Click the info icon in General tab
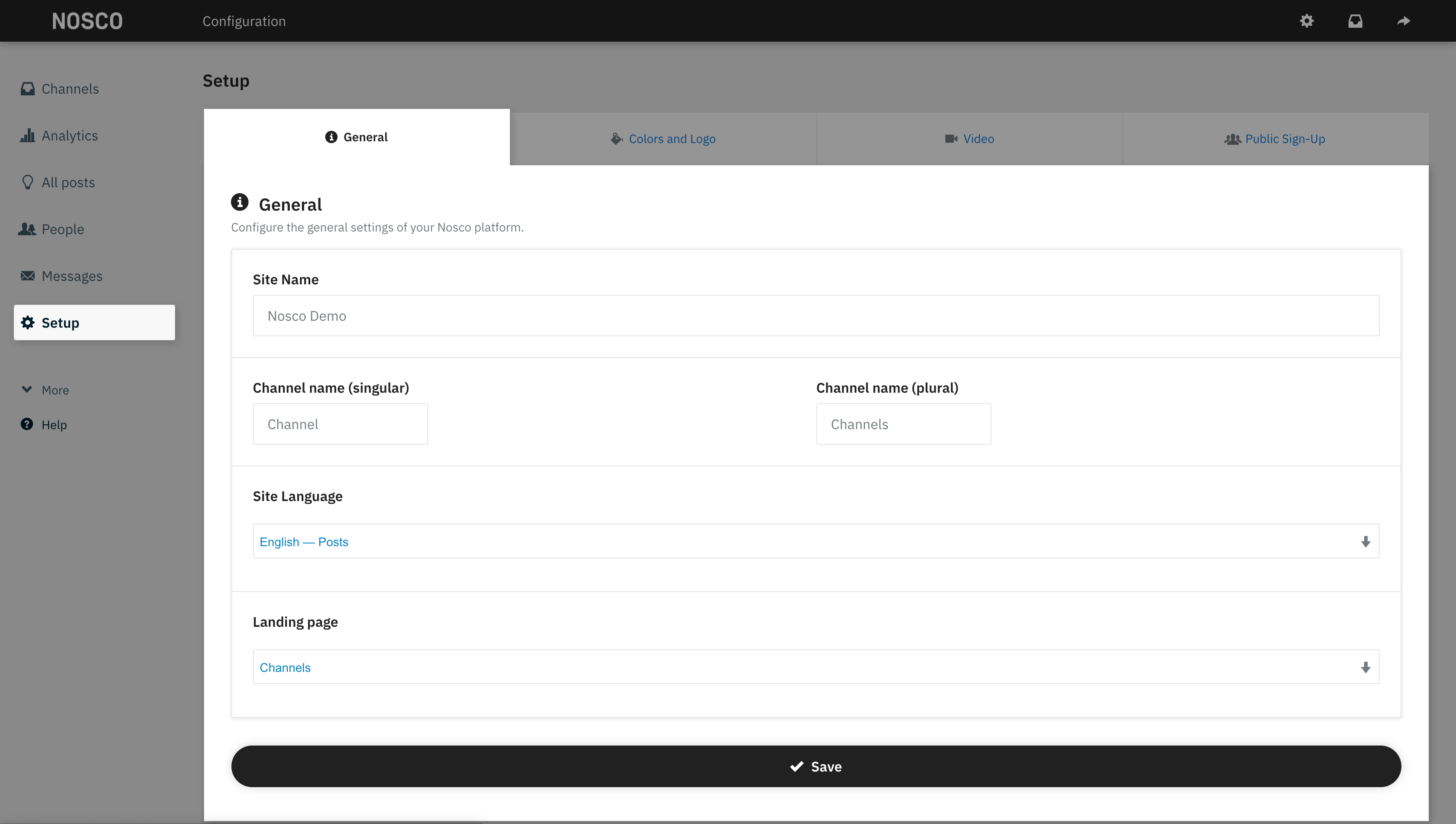The image size is (1456, 824). [x=331, y=137]
